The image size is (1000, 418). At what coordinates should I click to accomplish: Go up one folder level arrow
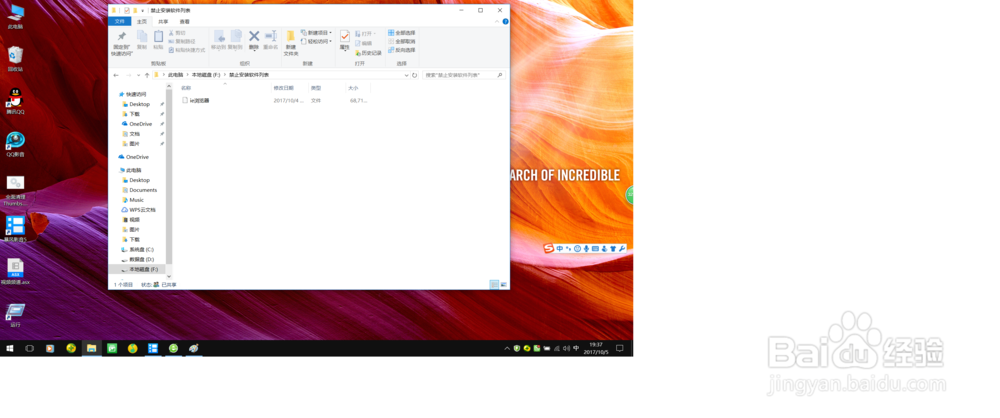click(147, 75)
